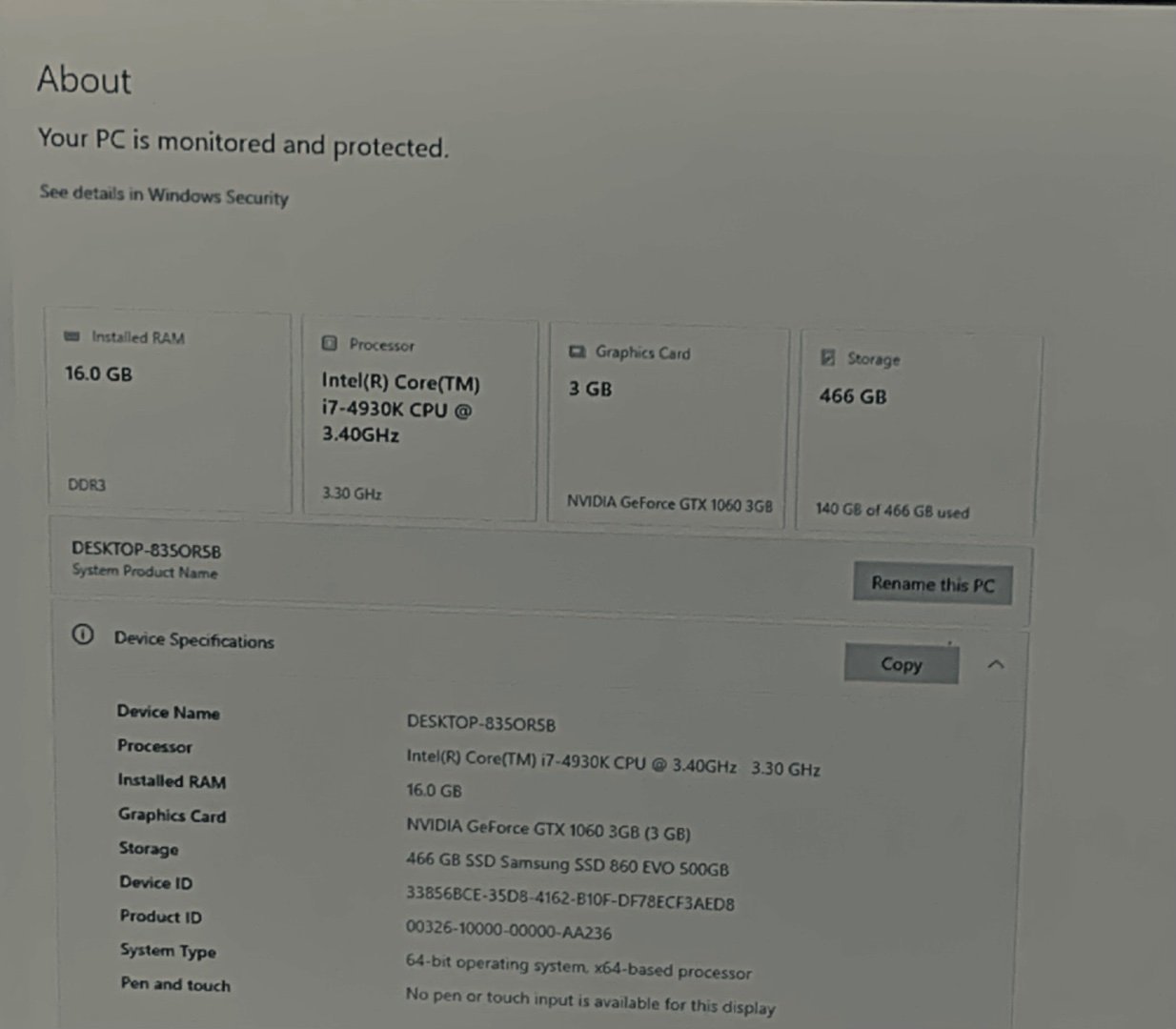This screenshot has height=1029, width=1176.
Task: Click the Processor card title
Action: coord(382,345)
